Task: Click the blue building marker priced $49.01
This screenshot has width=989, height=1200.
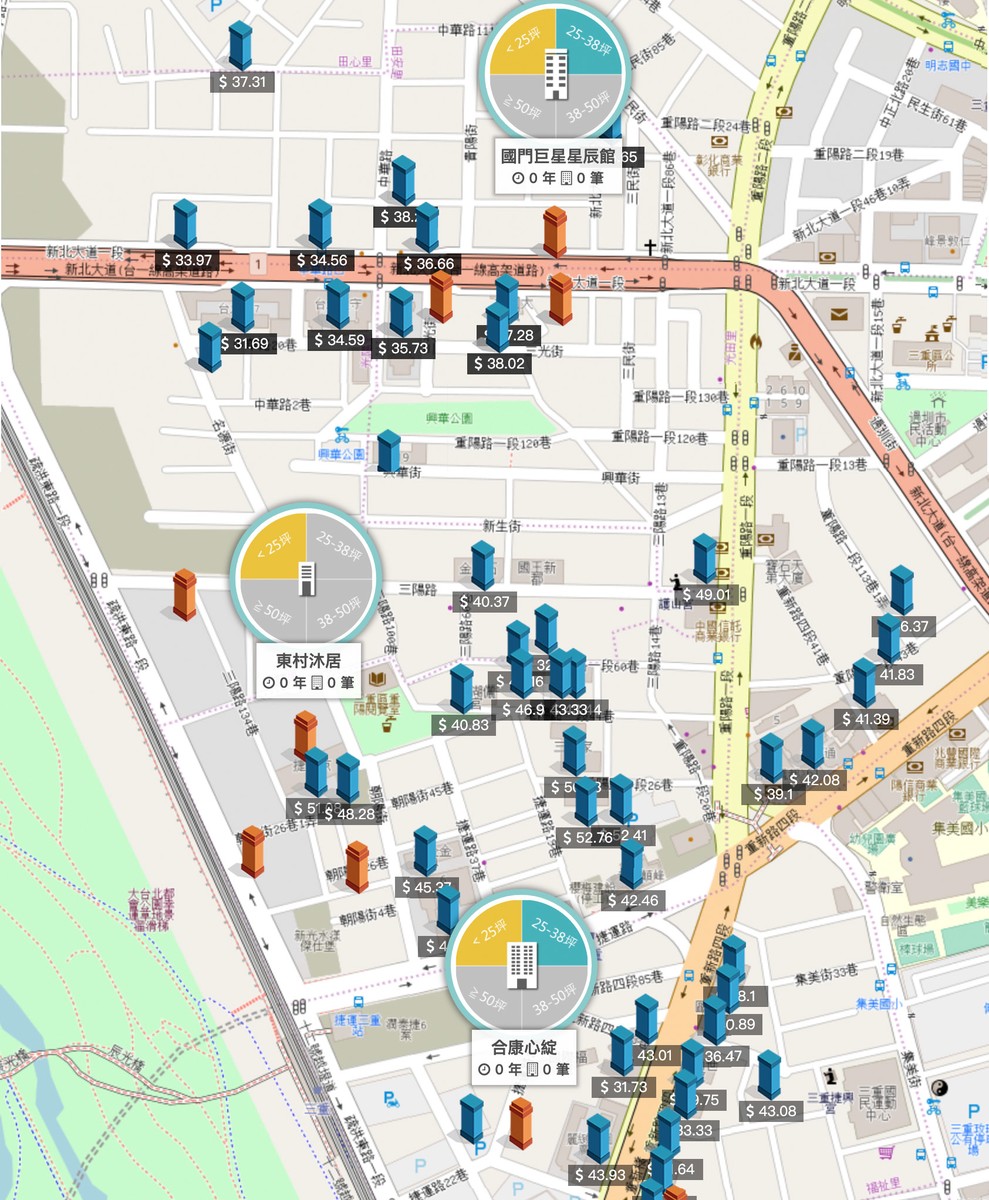Action: pos(705,558)
